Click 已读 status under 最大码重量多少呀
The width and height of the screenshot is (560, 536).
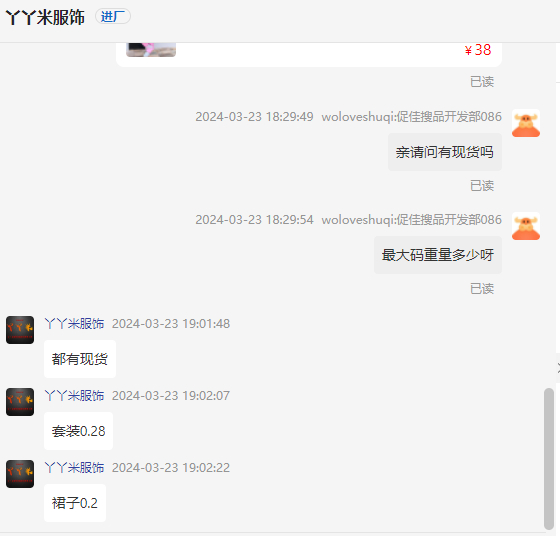(x=482, y=289)
